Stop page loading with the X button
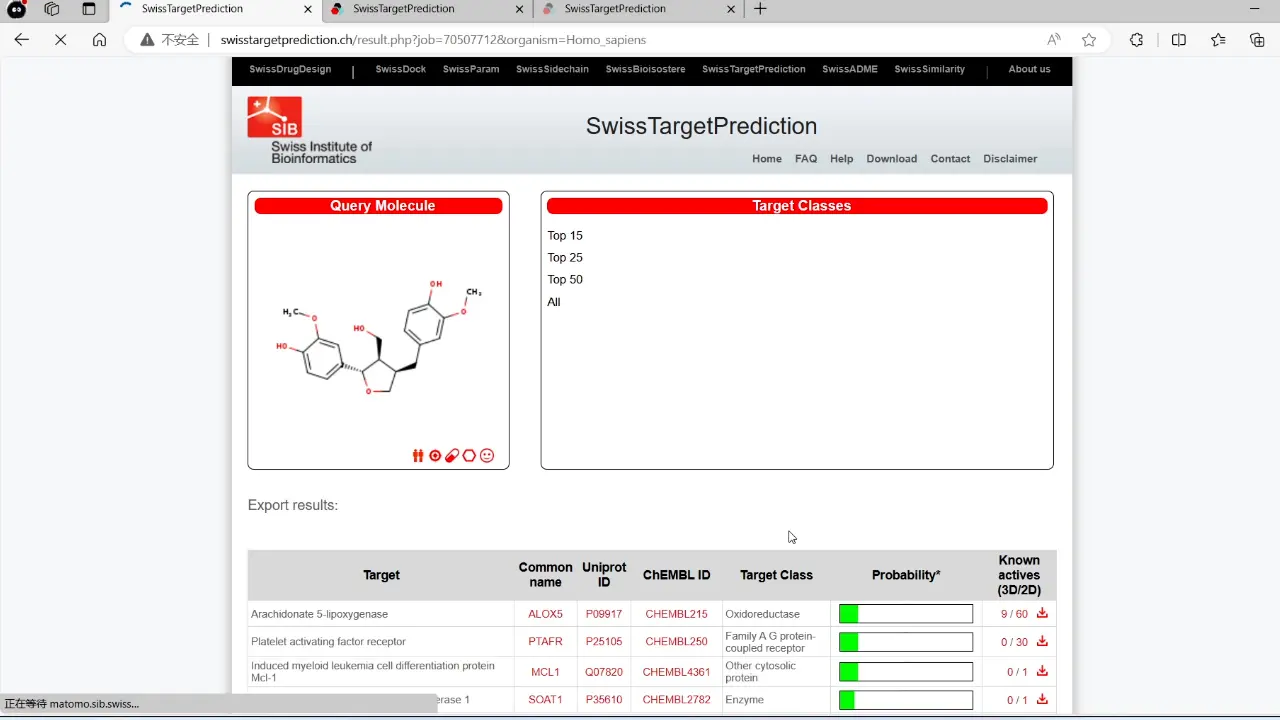 (60, 40)
